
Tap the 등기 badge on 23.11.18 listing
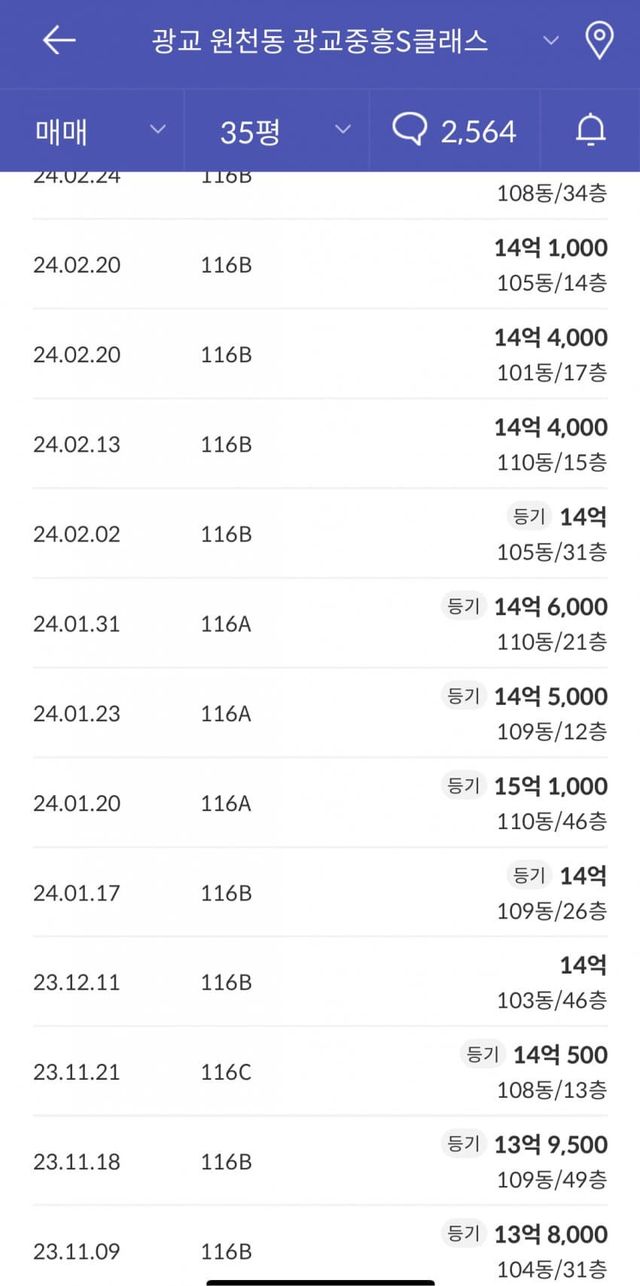[463, 1145]
